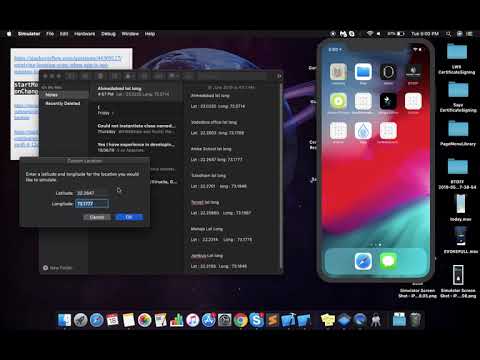Open Safari in the simulator dock
The height and width of the screenshot is (360, 480).
(x=363, y=261)
